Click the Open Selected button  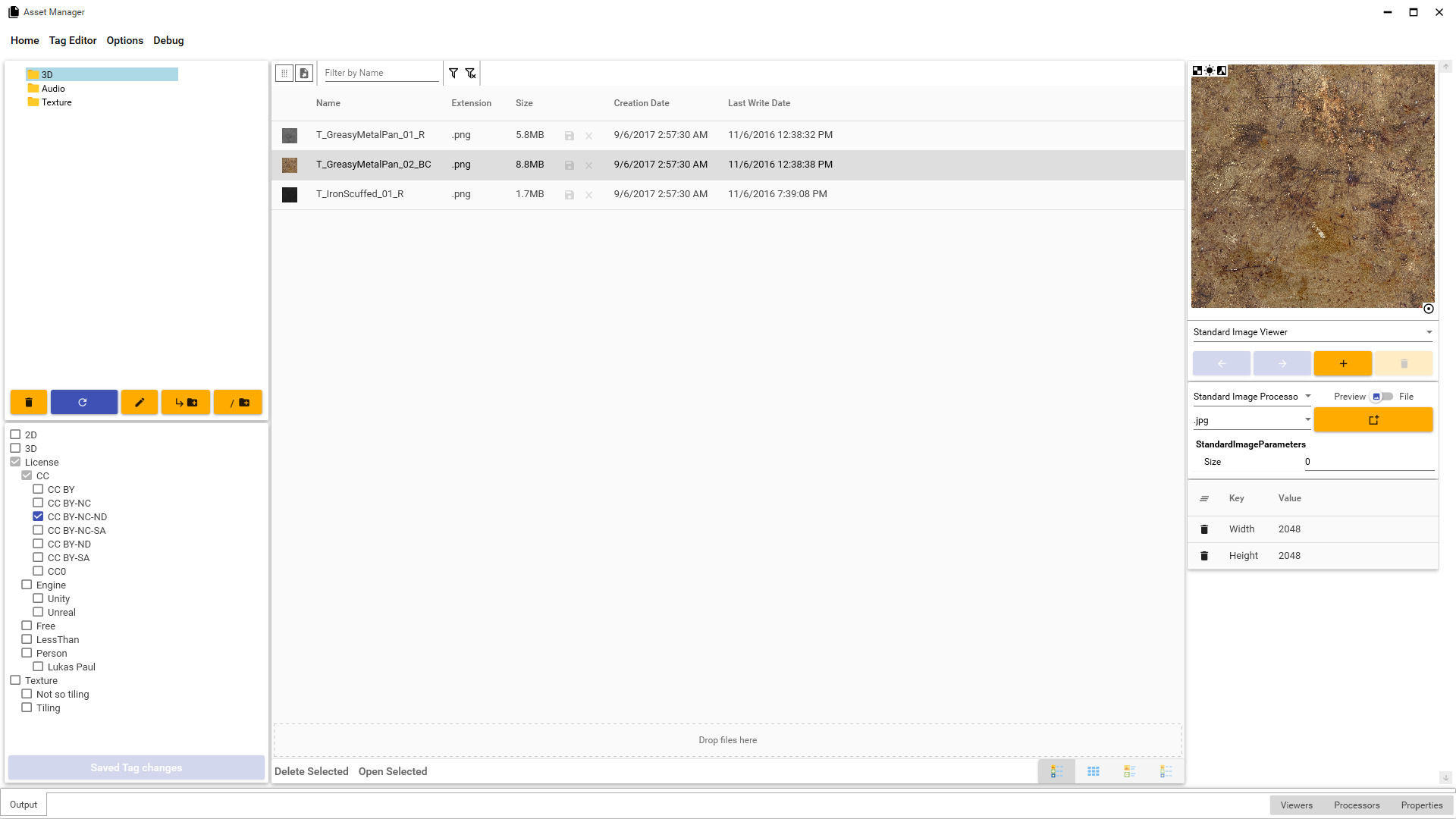(393, 771)
